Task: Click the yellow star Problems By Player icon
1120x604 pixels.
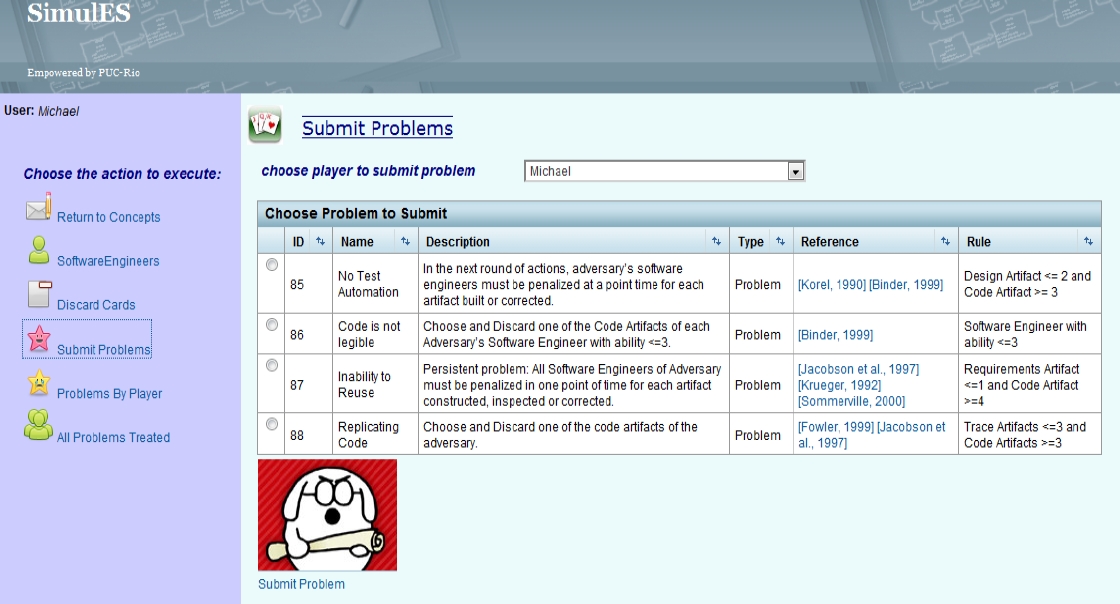Action: click(38, 383)
